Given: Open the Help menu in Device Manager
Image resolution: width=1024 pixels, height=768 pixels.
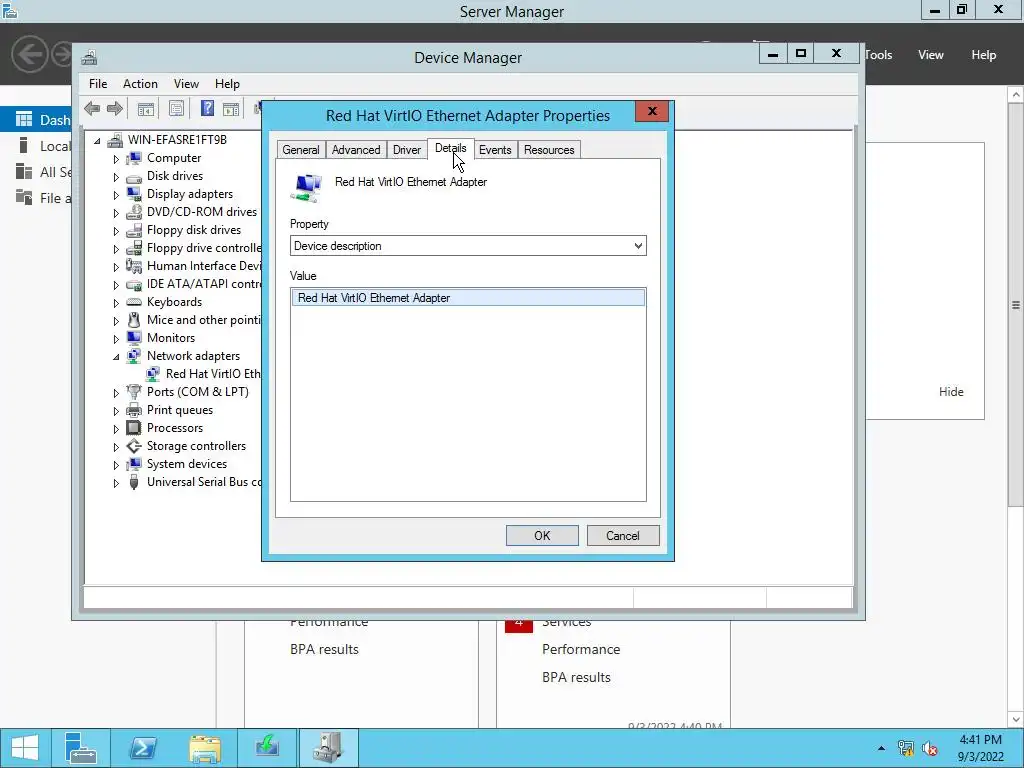Looking at the screenshot, I should point(227,84).
